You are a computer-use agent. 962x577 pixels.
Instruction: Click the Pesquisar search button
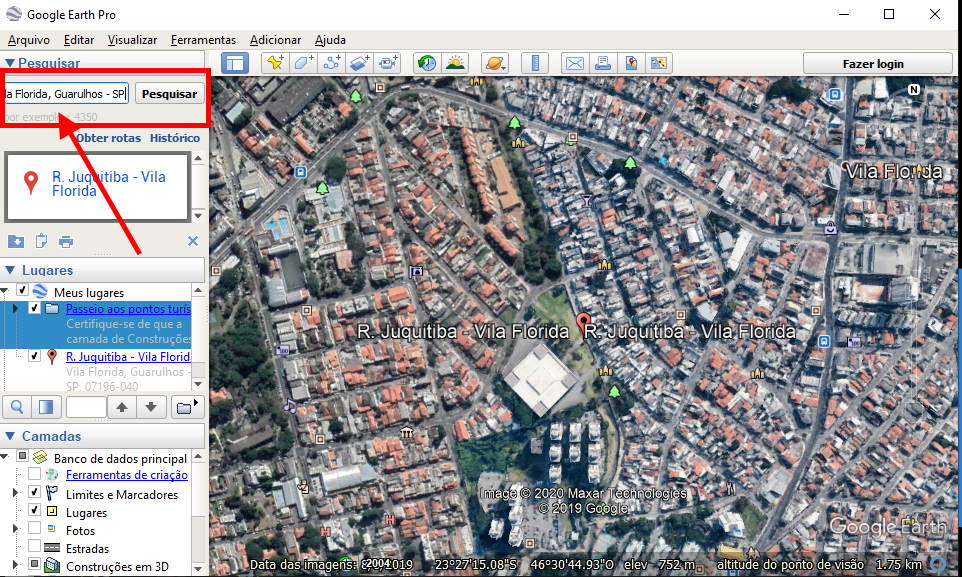pyautogui.click(x=169, y=93)
